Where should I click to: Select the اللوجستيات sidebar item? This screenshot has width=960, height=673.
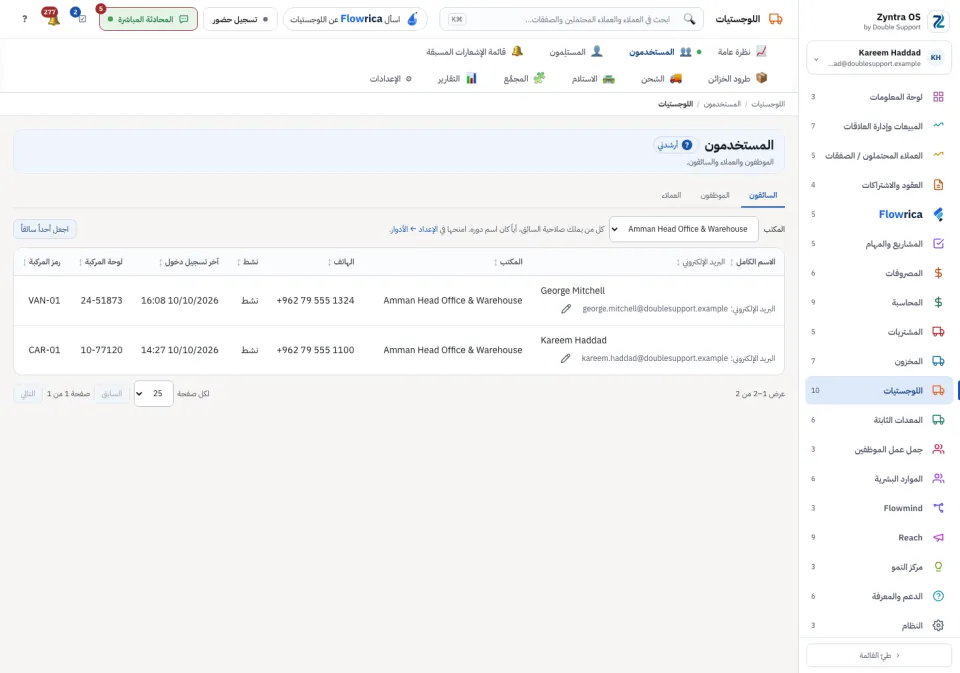878,391
